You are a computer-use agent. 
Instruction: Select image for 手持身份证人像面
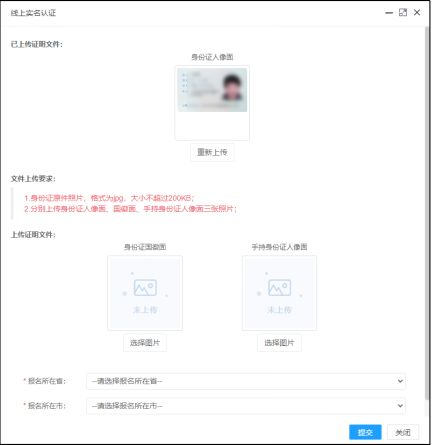click(x=279, y=343)
